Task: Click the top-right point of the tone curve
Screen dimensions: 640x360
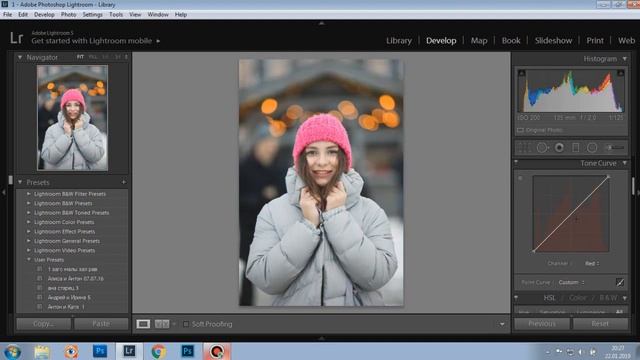Action: (608, 177)
